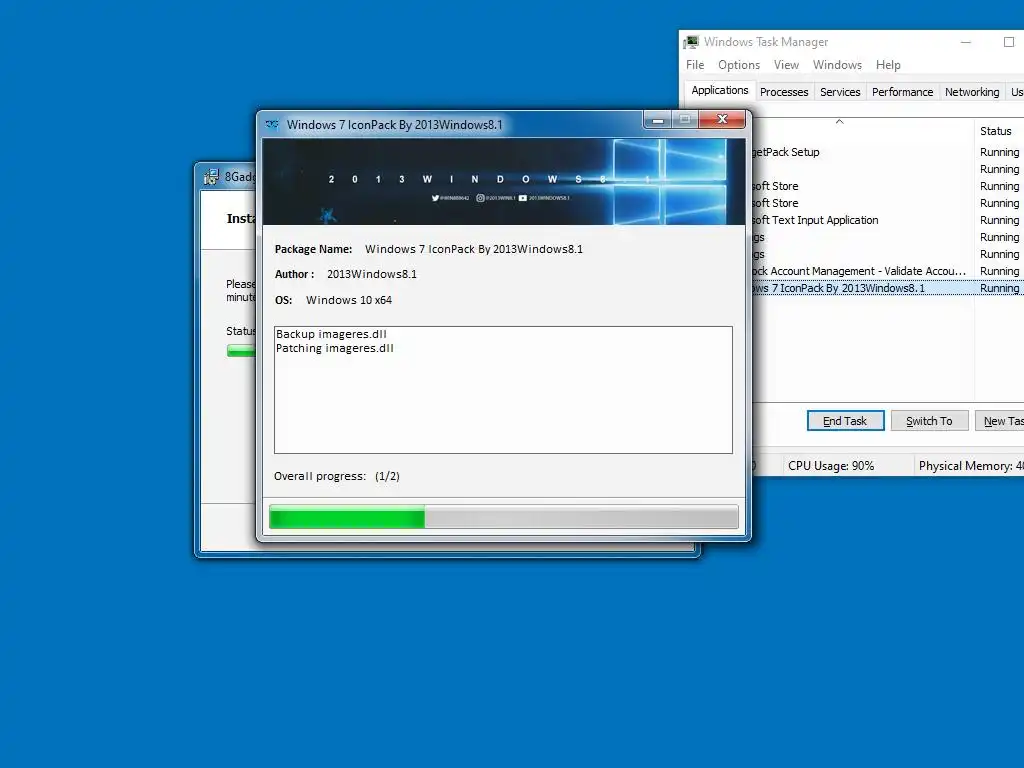1024x768 pixels.
Task: Minimize the Windows Task Manager window
Action: coord(966,42)
